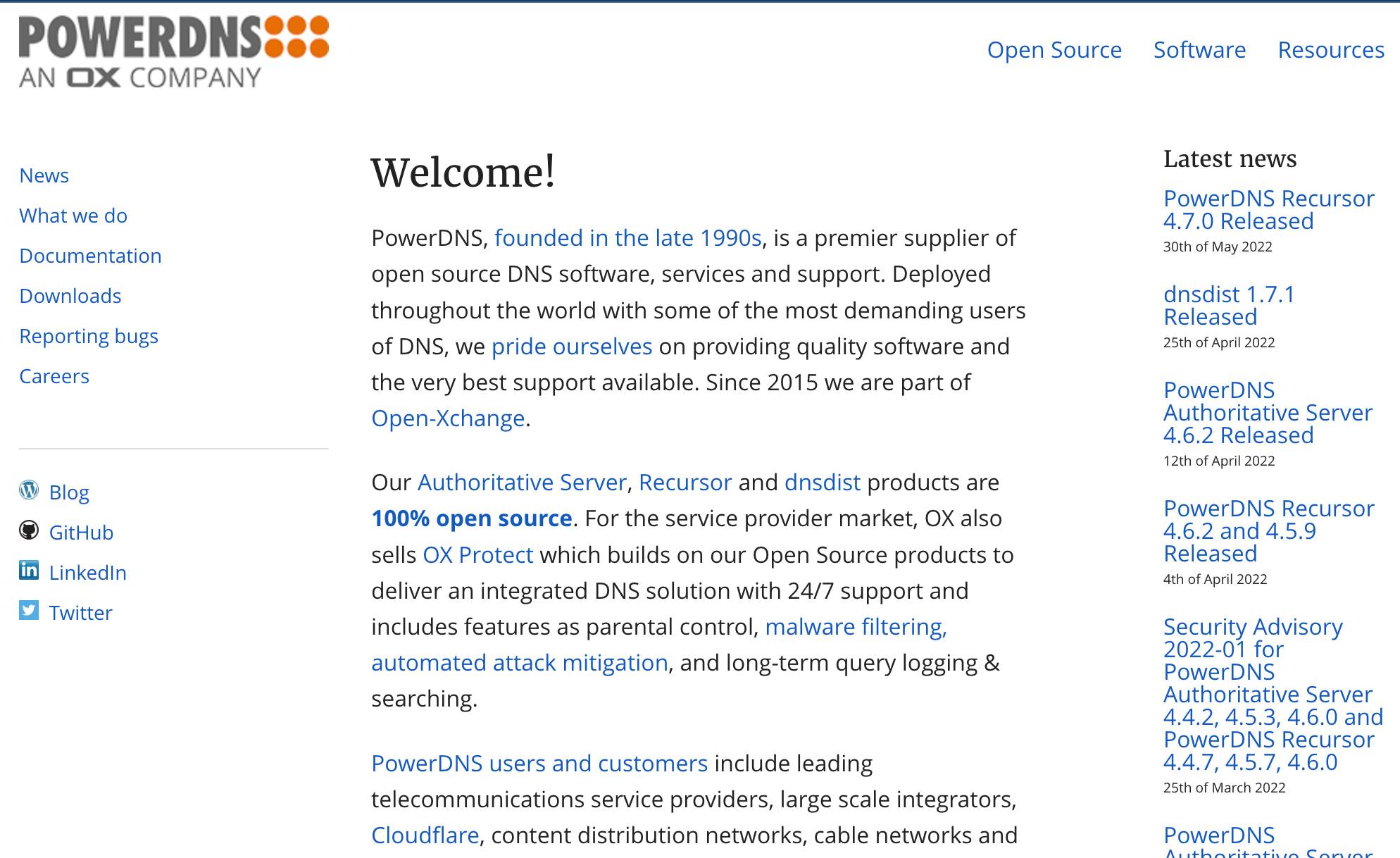Click the '100% open source' bold link
This screenshot has height=858, width=1400.
tap(471, 518)
